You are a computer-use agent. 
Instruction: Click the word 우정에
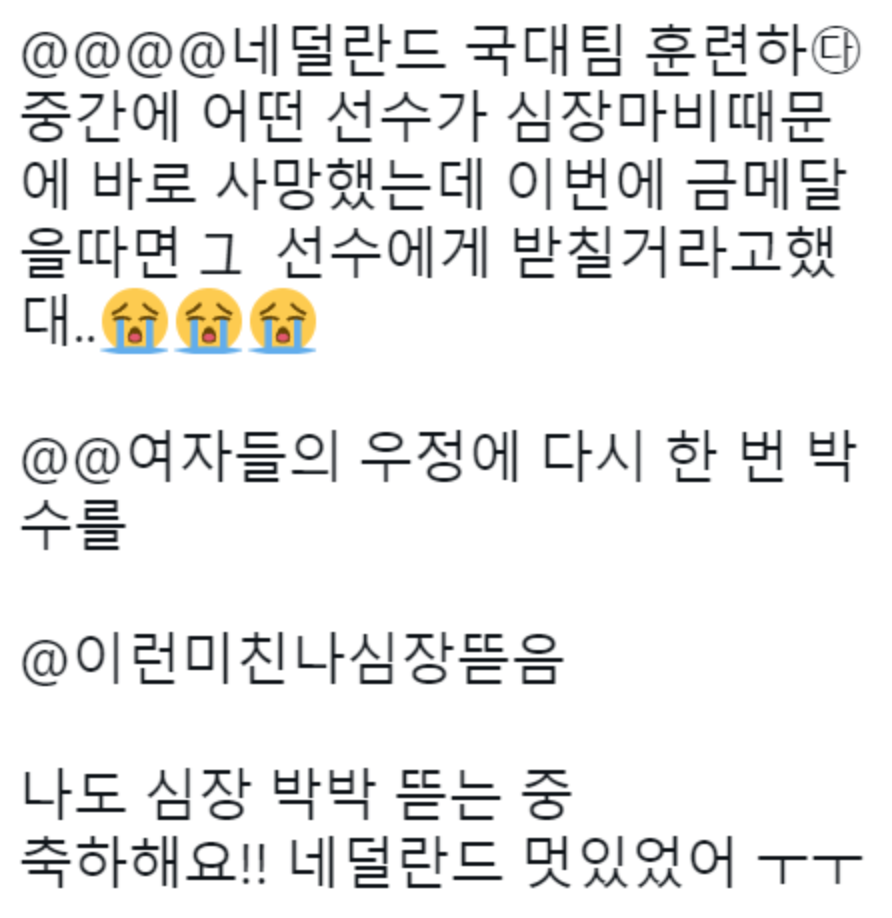440,457
